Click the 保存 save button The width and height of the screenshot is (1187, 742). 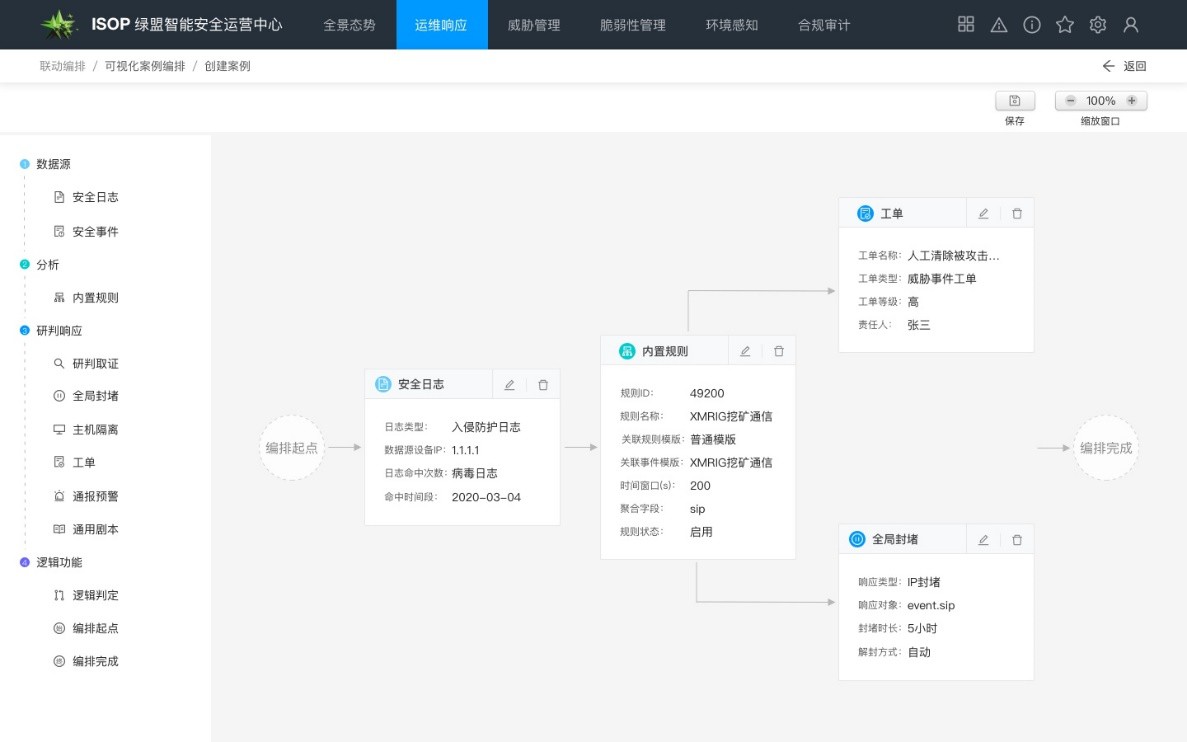click(x=1014, y=101)
